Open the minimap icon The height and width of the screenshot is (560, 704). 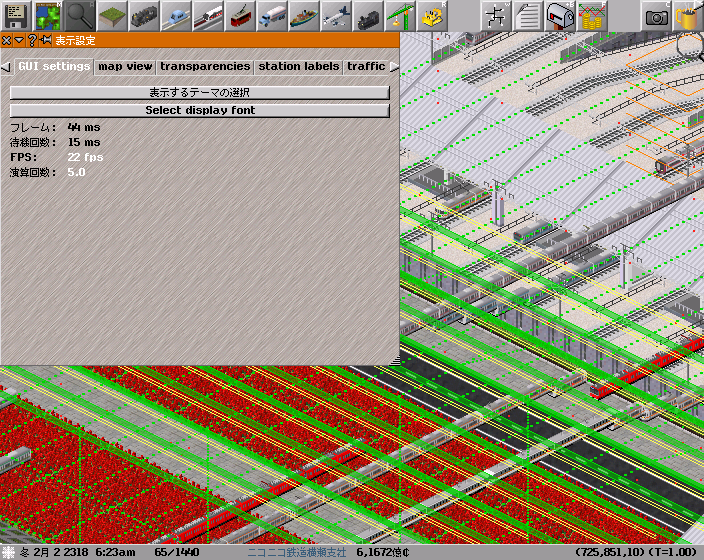point(48,16)
